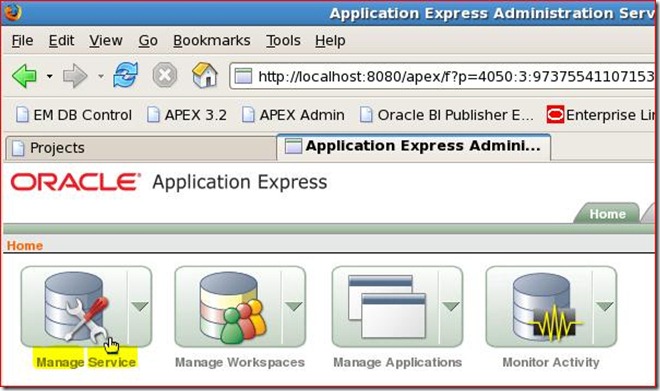Open the Edit menu

[x=61, y=41]
